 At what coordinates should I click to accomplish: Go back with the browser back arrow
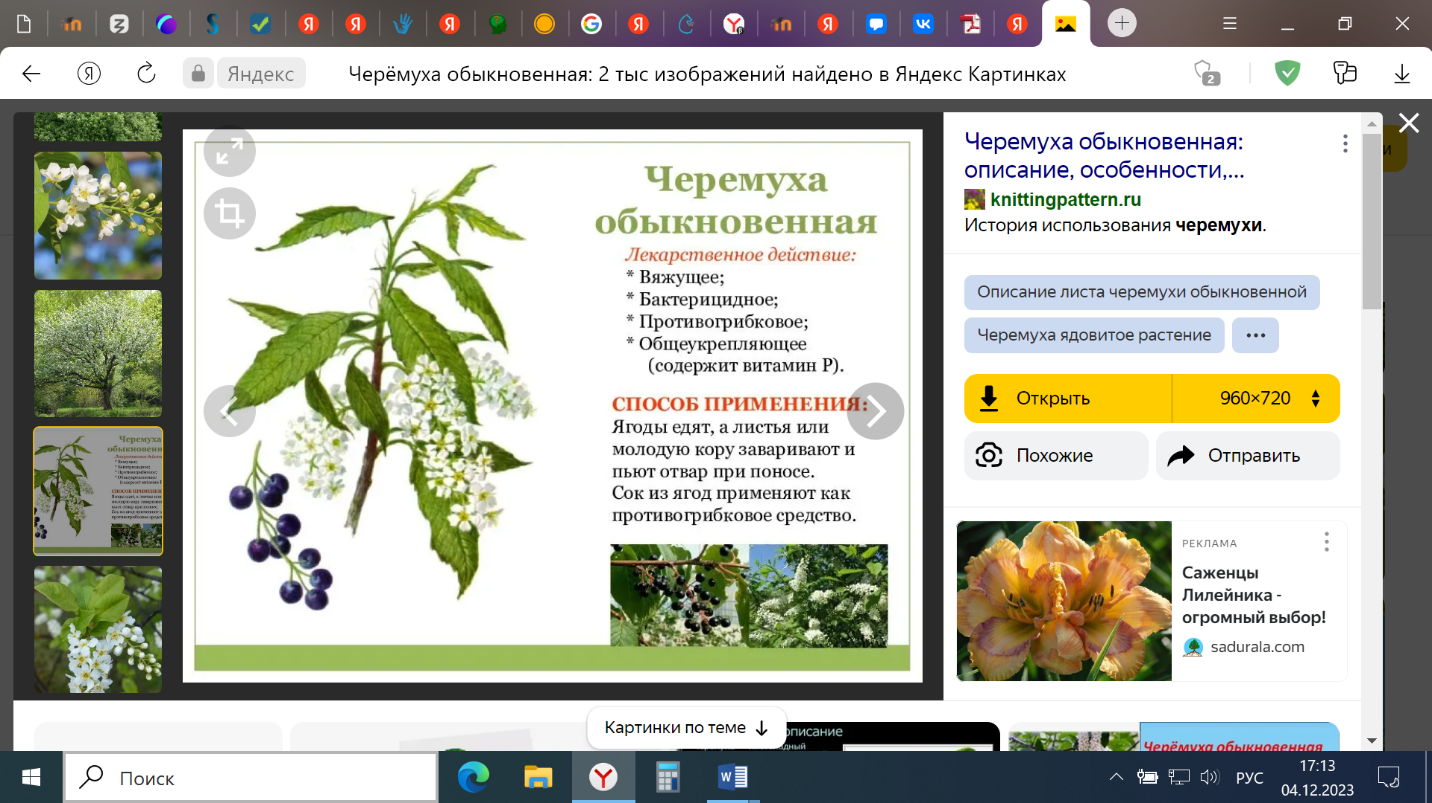[x=31, y=74]
